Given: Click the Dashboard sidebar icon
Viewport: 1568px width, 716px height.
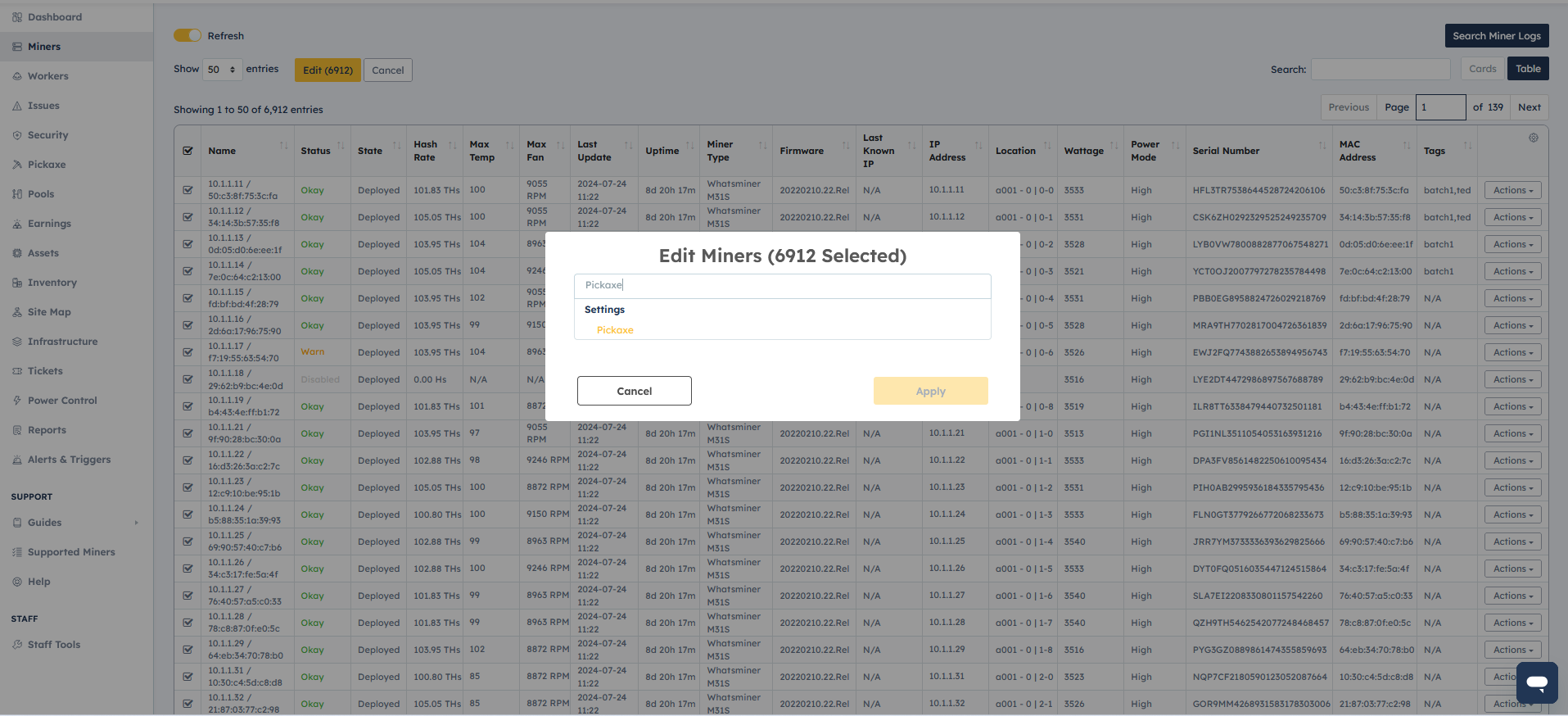Looking at the screenshot, I should [x=17, y=17].
